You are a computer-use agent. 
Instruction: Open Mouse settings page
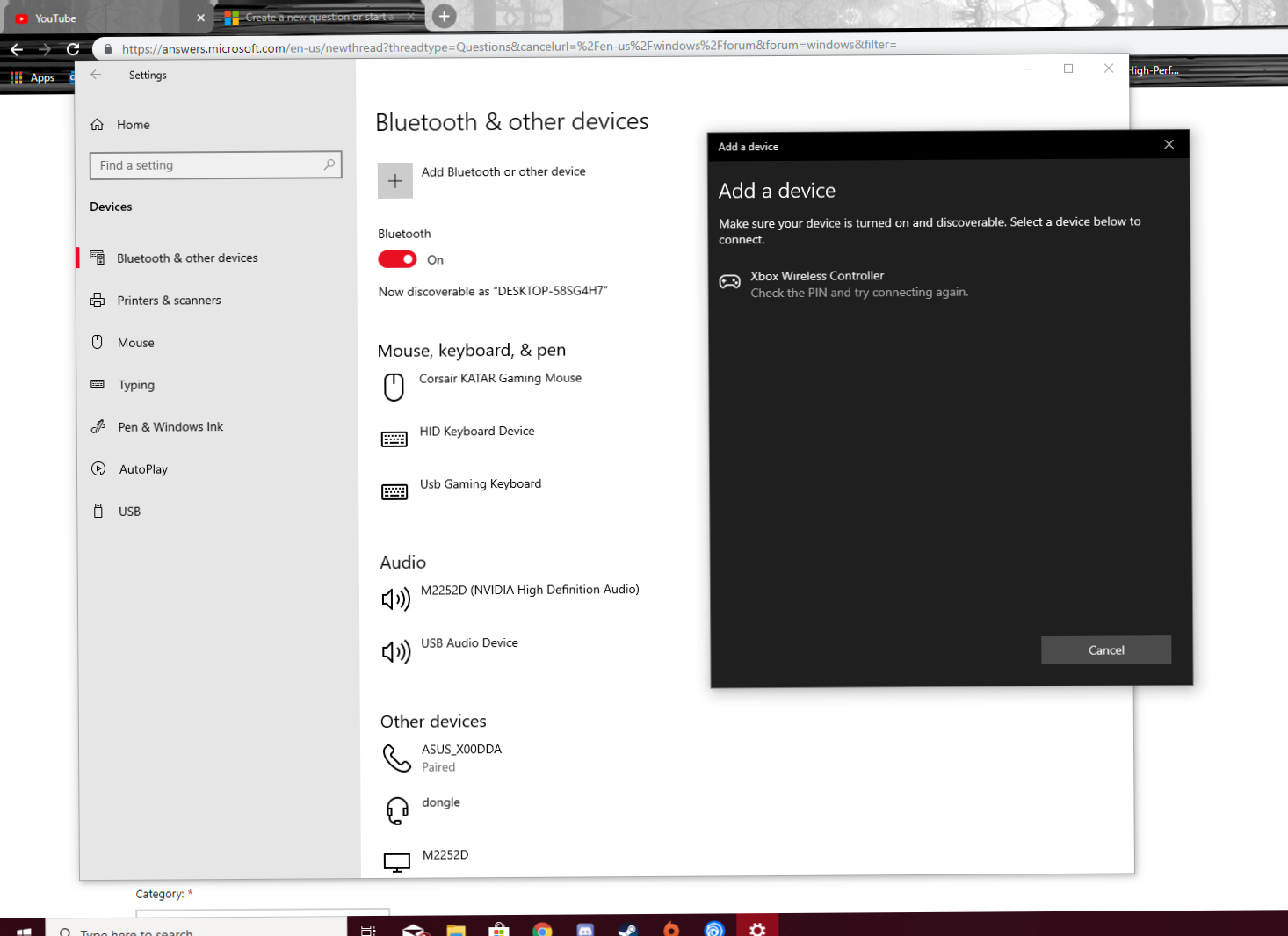click(136, 343)
